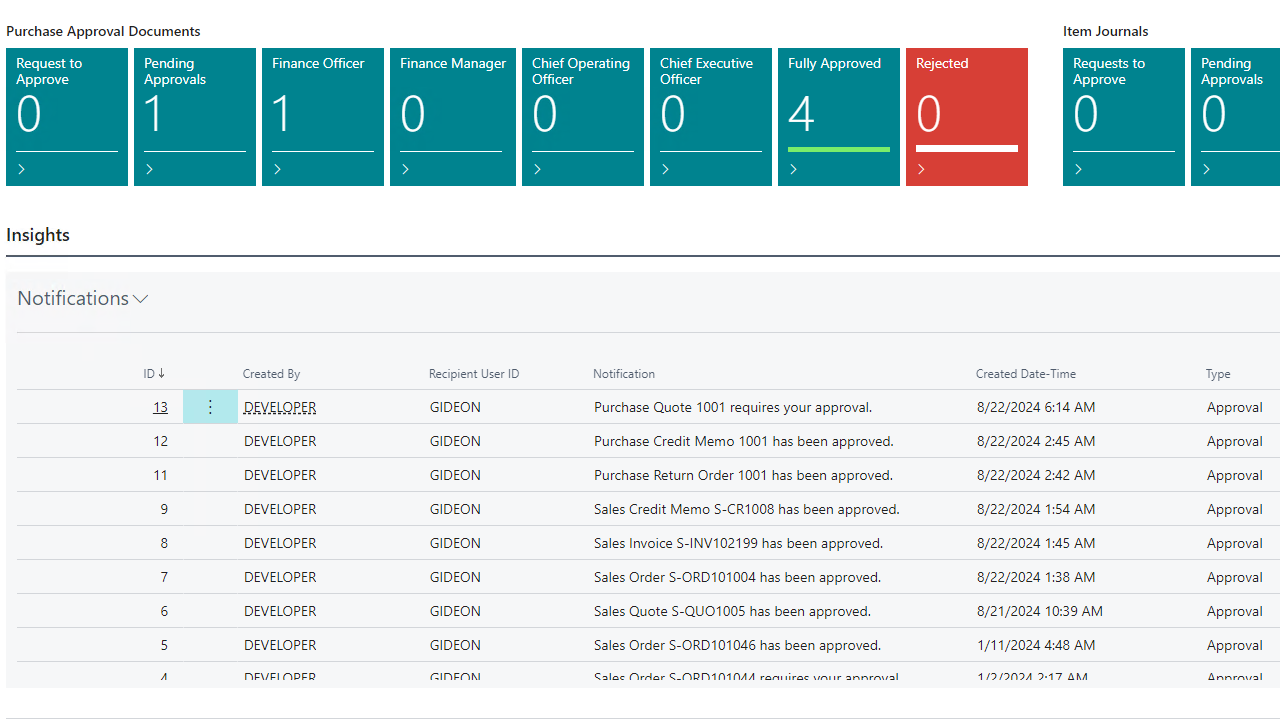
Task: Select Purchase Credit Memo 1001 notification row
Action: (x=743, y=441)
